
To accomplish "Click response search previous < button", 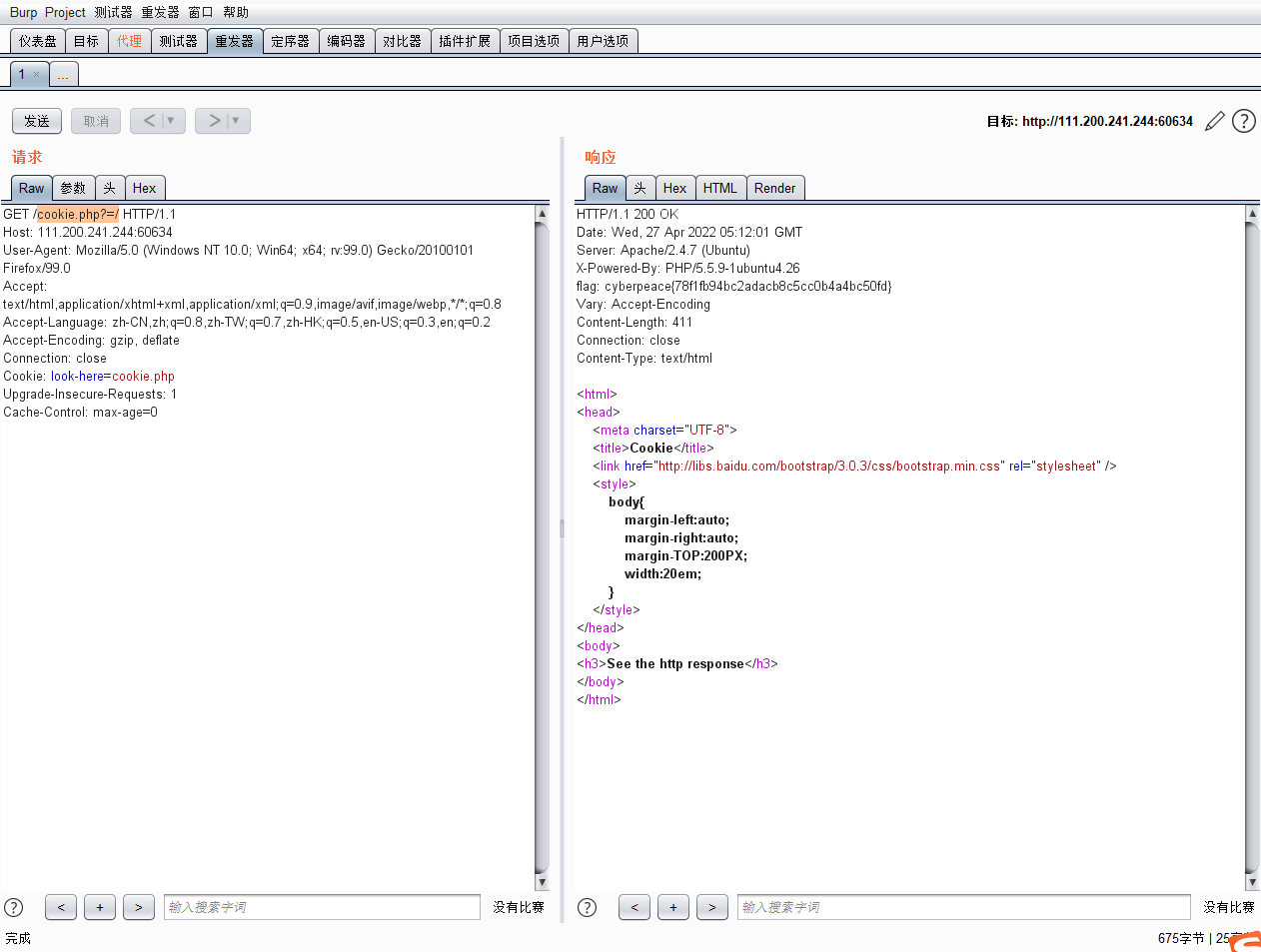I will [x=634, y=907].
